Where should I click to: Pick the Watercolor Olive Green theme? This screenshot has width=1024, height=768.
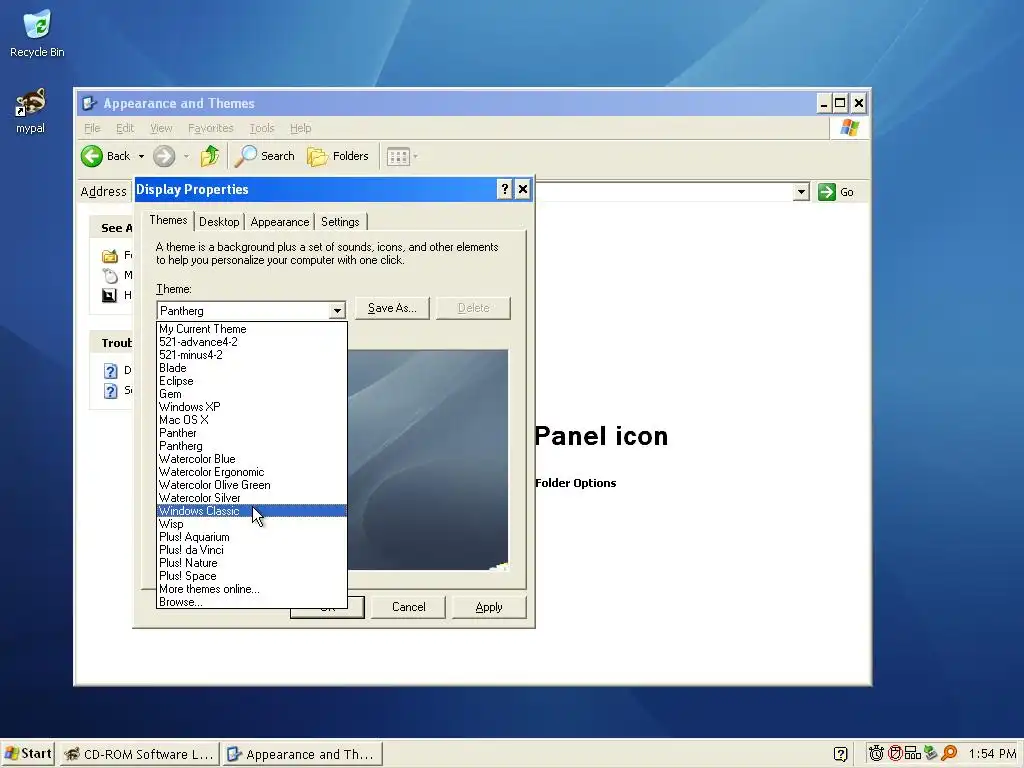click(x=252, y=485)
